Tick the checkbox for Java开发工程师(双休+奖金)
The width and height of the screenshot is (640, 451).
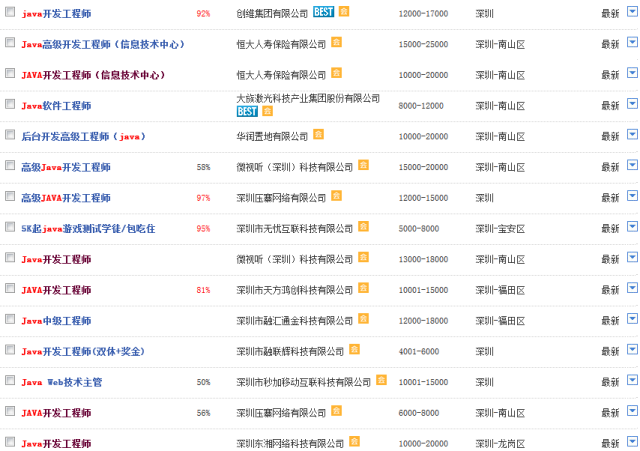(10, 350)
